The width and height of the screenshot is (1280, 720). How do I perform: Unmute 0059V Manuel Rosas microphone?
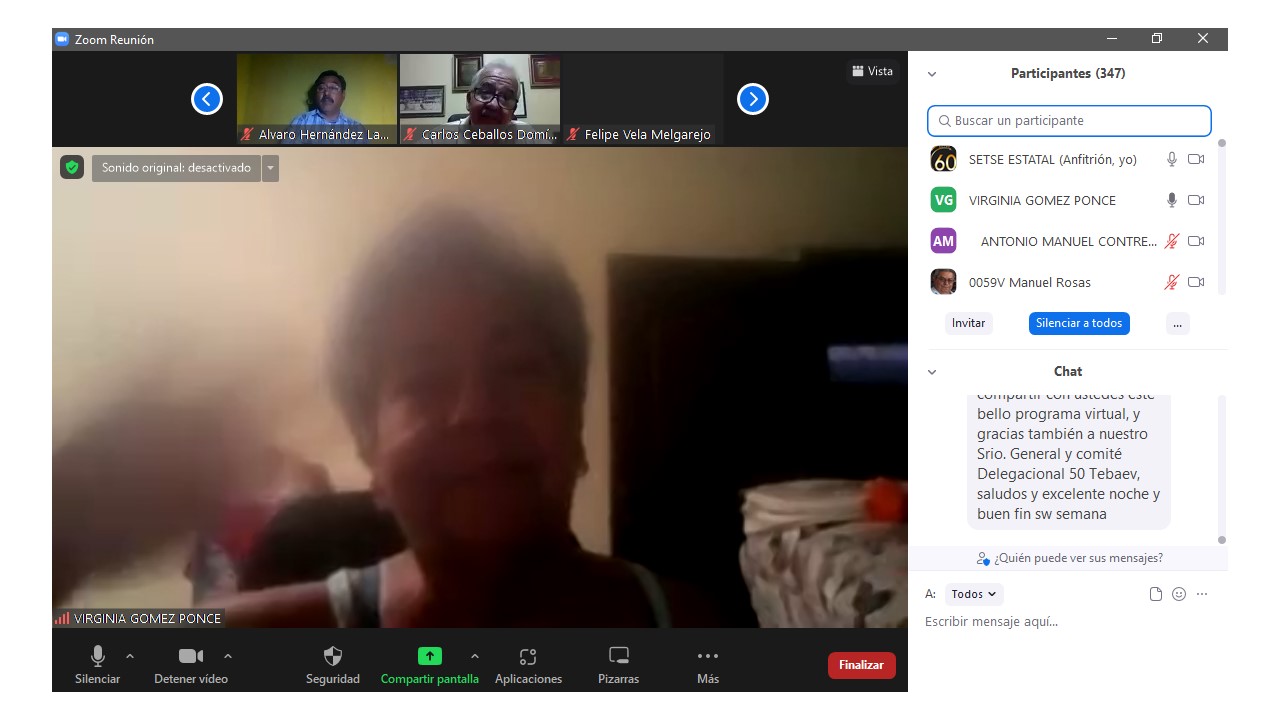(x=1172, y=282)
